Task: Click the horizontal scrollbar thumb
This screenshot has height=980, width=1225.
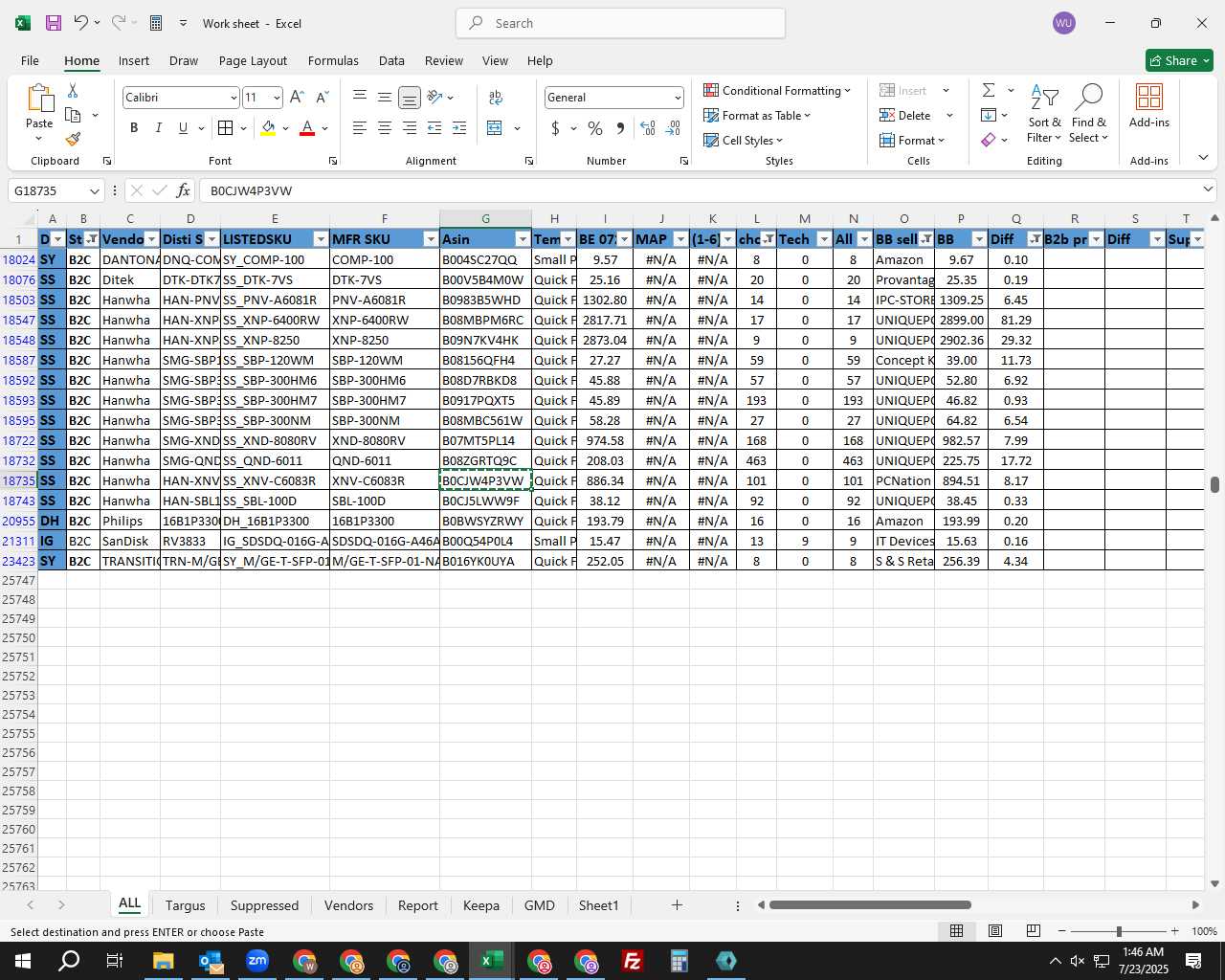Action: point(870,905)
